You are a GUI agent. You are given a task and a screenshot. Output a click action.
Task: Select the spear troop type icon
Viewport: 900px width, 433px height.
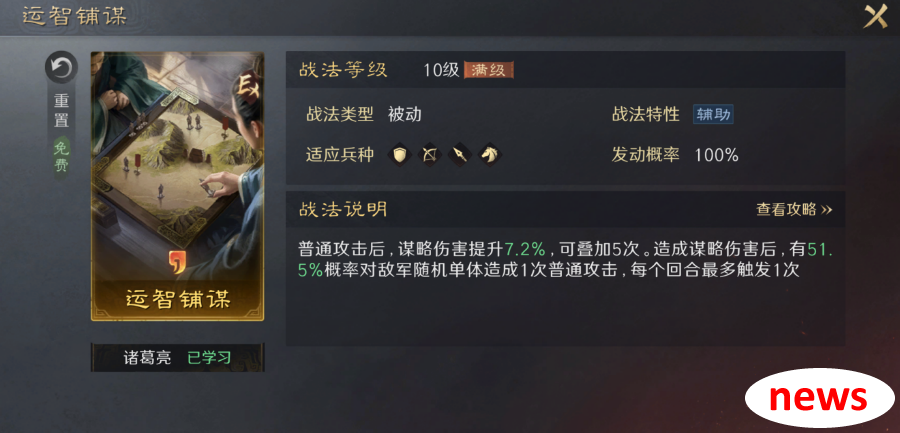[460, 154]
